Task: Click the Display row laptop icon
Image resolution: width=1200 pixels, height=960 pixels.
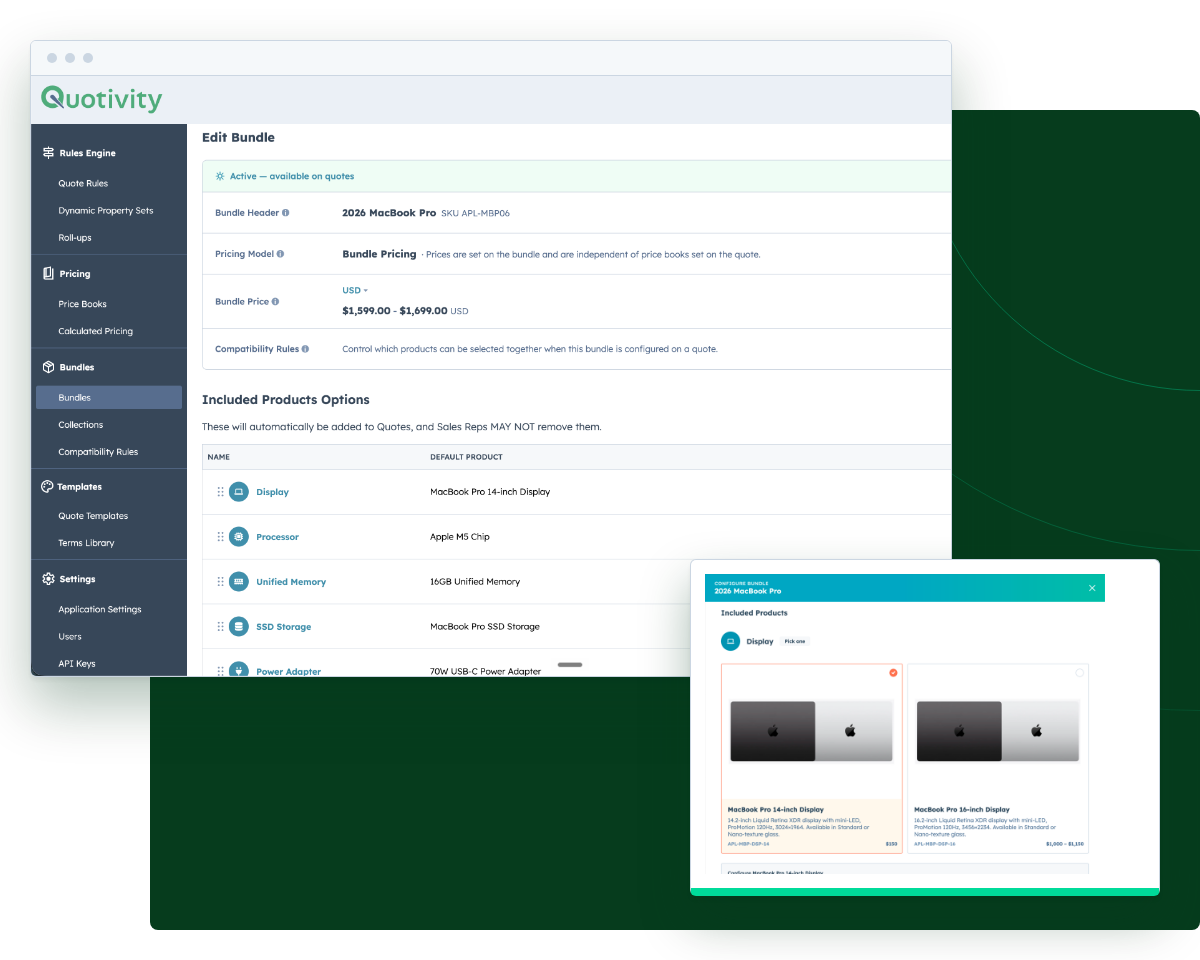Action: [238, 492]
